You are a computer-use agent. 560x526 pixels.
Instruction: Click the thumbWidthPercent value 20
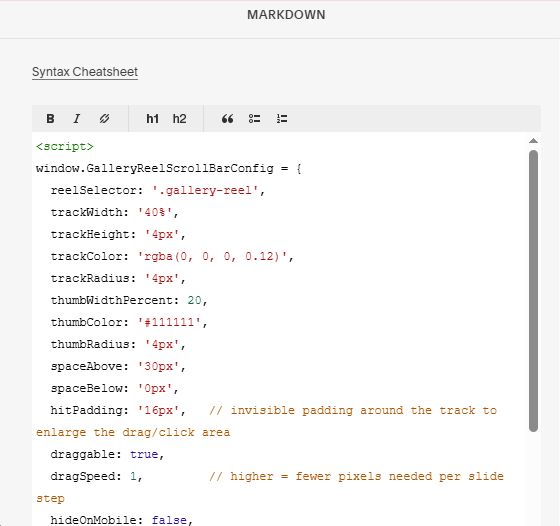click(194, 300)
